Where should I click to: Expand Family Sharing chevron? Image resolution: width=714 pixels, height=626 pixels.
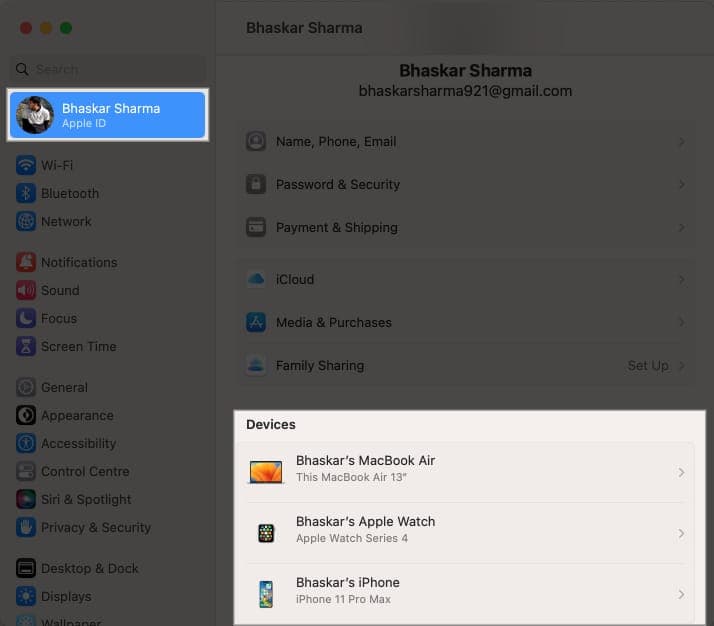681,366
